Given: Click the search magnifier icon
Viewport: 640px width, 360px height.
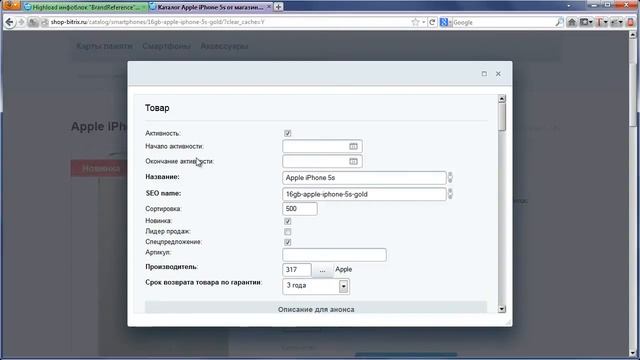Looking at the screenshot, I should point(559,22).
